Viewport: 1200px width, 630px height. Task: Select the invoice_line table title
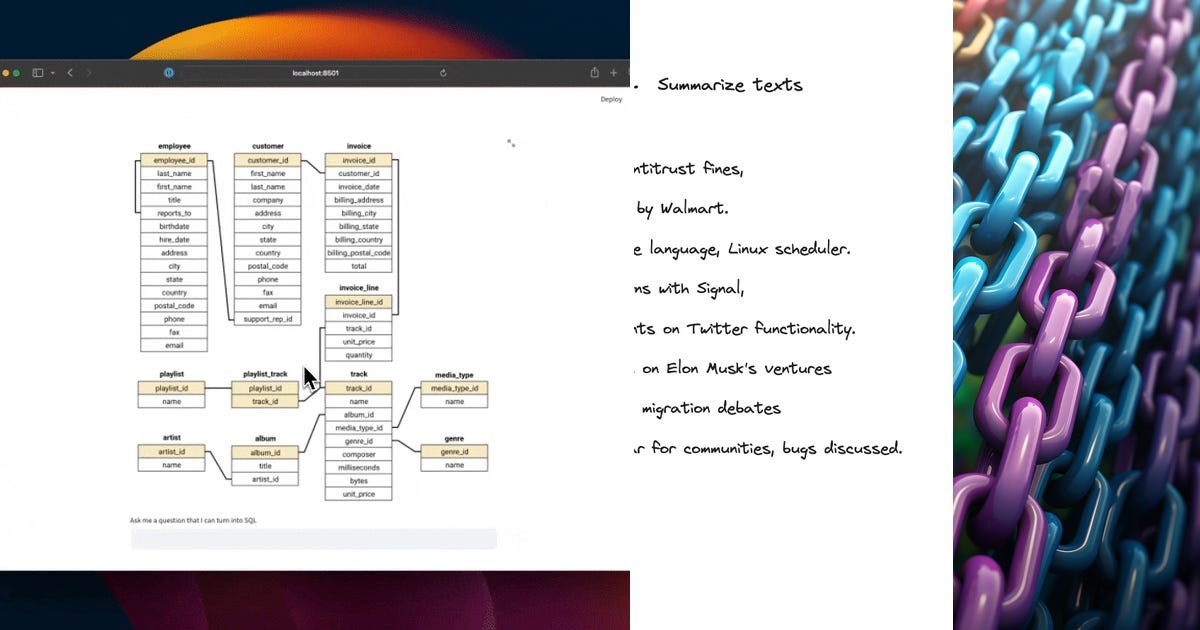tap(358, 288)
